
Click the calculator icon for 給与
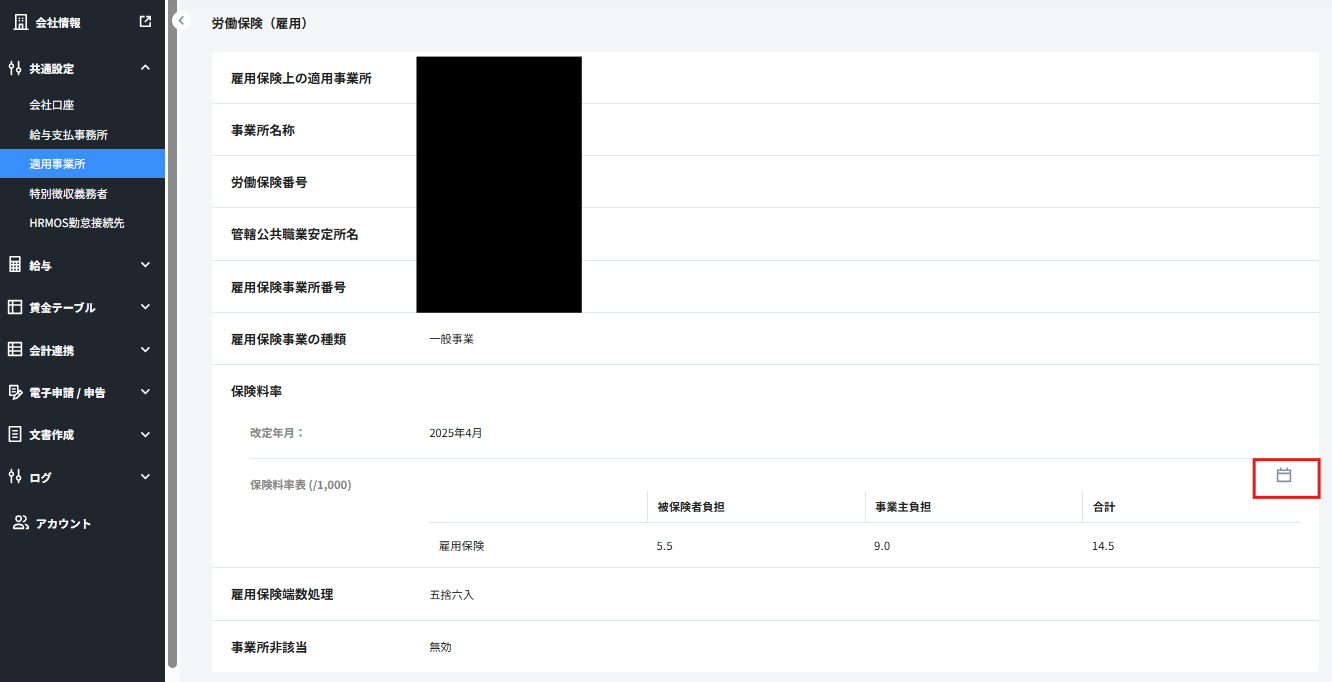pos(15,265)
